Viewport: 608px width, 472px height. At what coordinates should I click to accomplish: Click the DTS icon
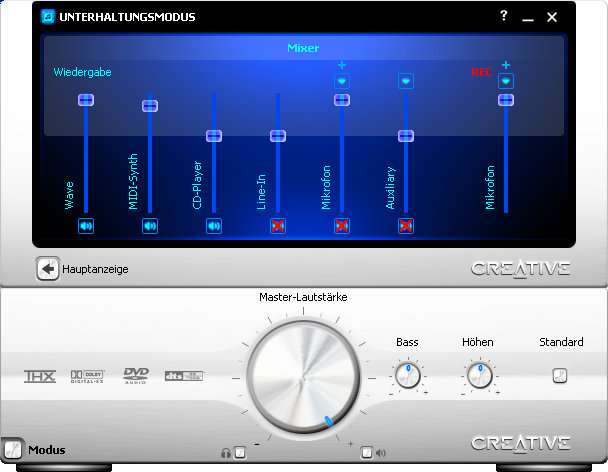coord(184,376)
